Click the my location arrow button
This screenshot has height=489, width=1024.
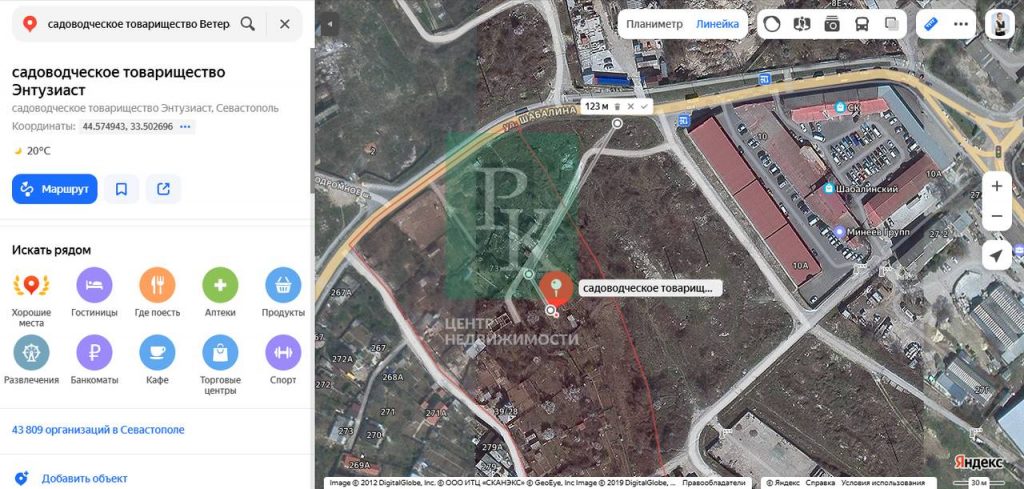tap(997, 255)
